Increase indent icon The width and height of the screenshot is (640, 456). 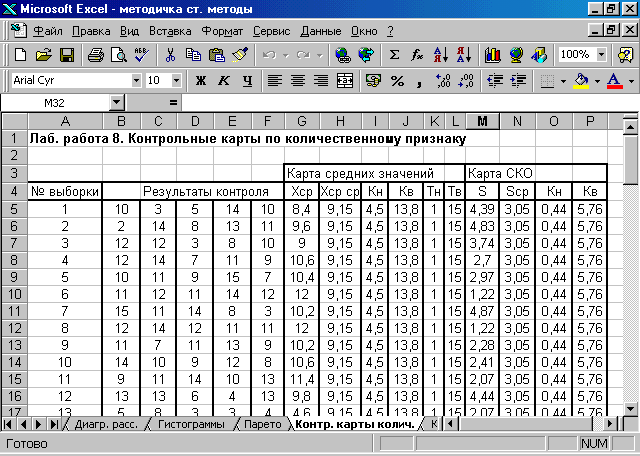point(518,80)
